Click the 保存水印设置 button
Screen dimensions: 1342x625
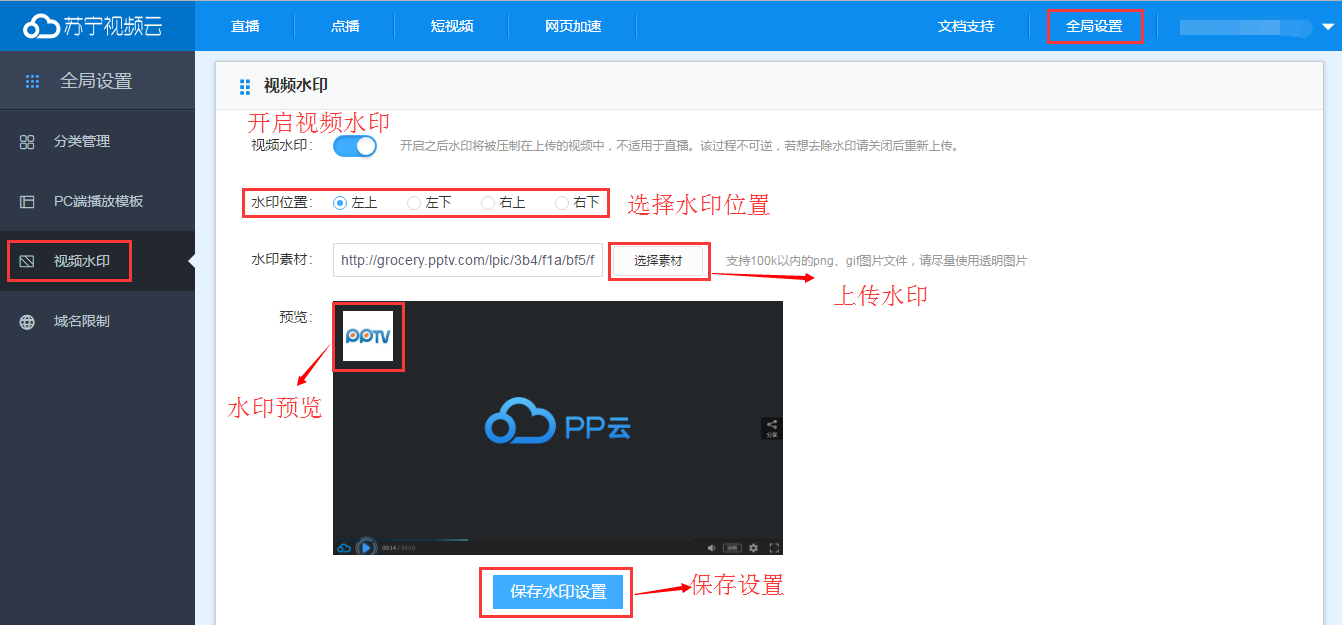point(558,592)
